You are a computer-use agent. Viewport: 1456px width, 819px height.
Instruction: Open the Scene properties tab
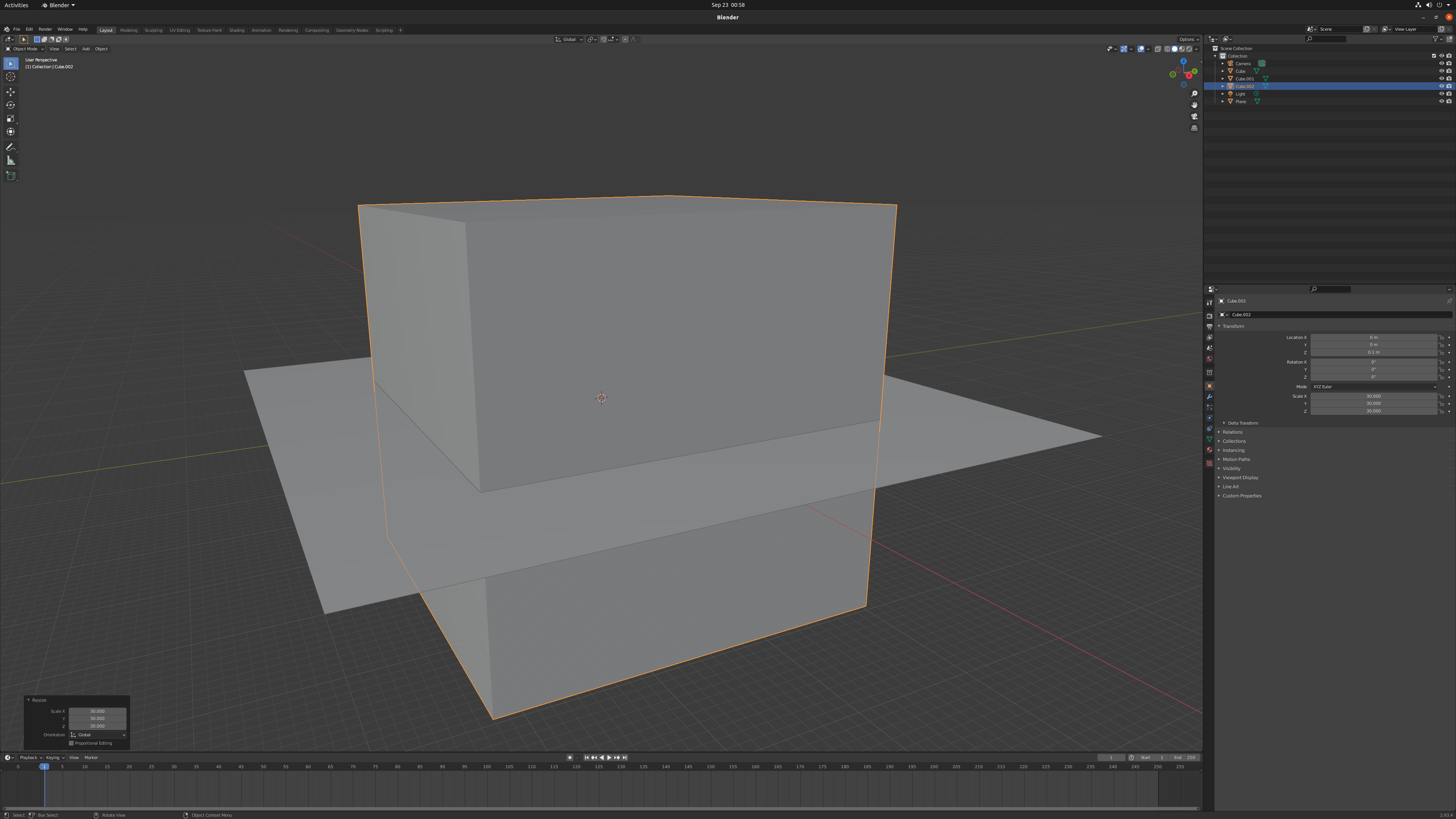point(1209,348)
